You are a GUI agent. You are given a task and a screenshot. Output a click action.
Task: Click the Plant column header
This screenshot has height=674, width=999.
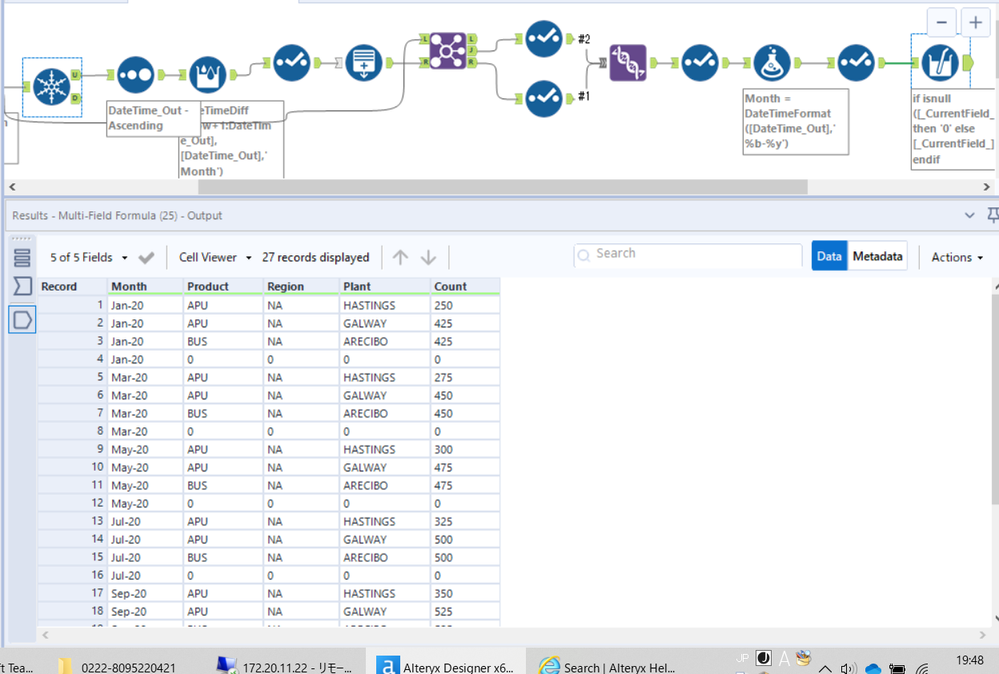(385, 287)
